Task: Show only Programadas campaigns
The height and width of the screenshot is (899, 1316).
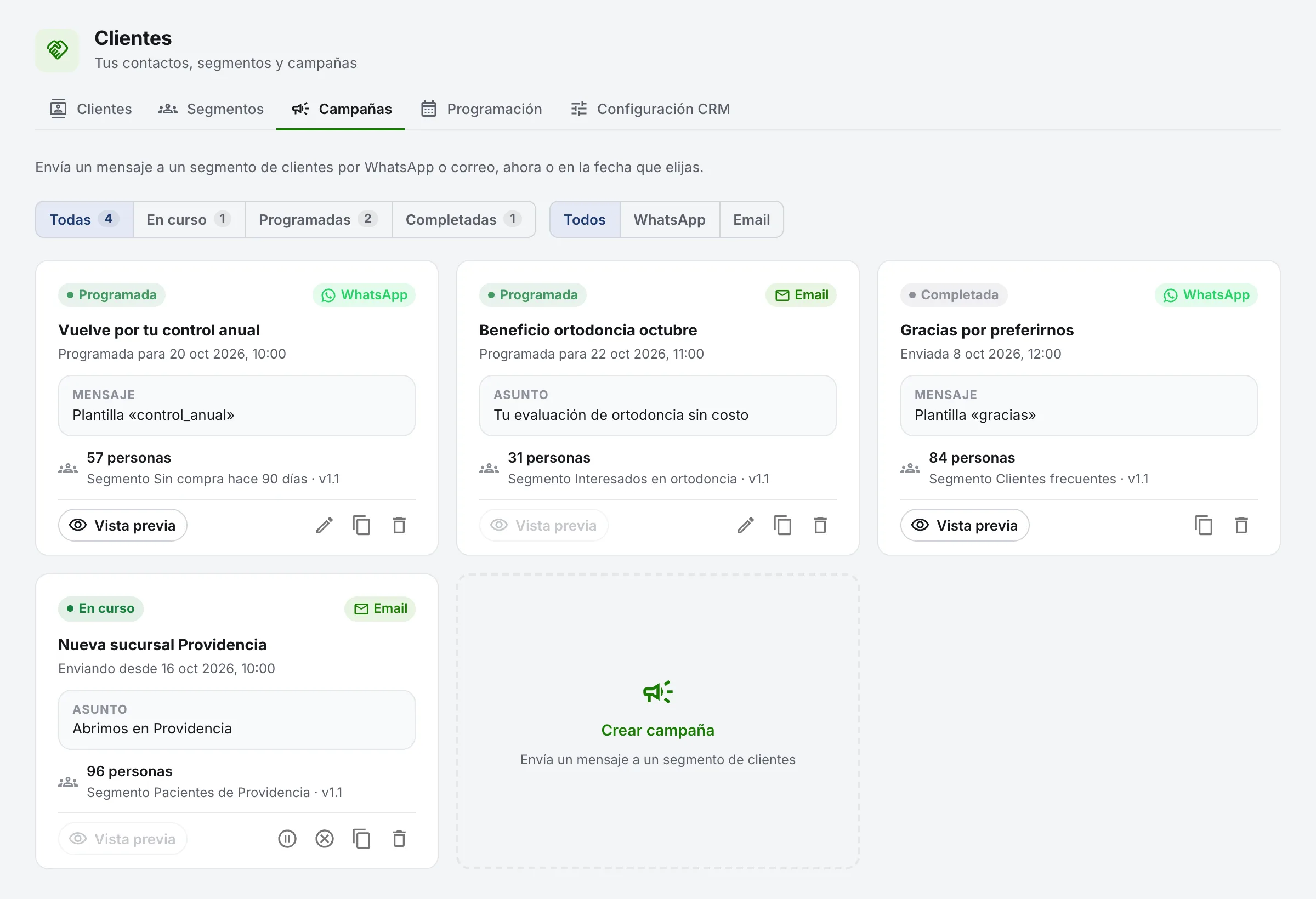Action: 318,220
